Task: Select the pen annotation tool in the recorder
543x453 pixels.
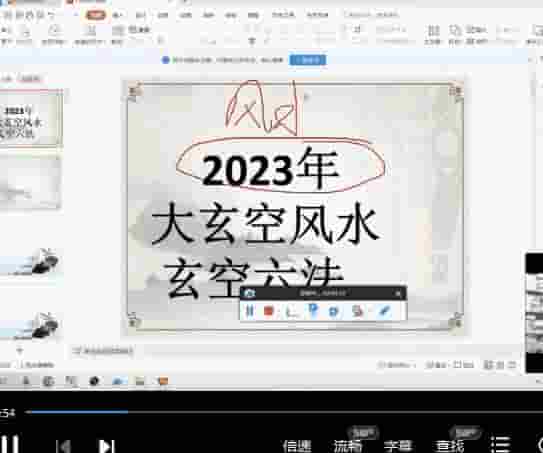Action: (384, 311)
